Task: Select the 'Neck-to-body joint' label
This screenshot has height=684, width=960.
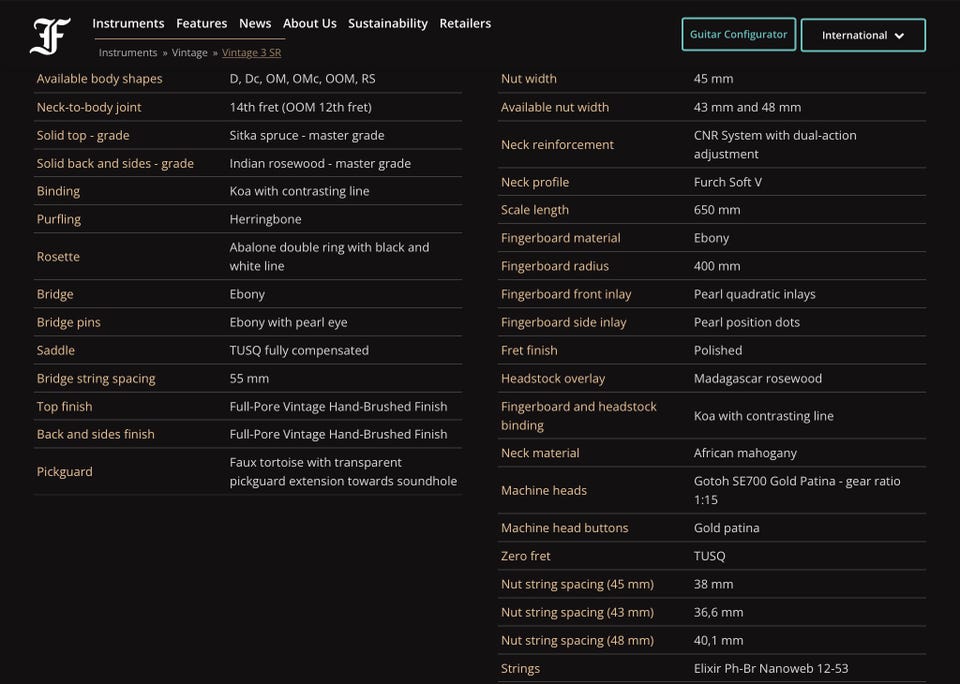Action: coord(89,107)
